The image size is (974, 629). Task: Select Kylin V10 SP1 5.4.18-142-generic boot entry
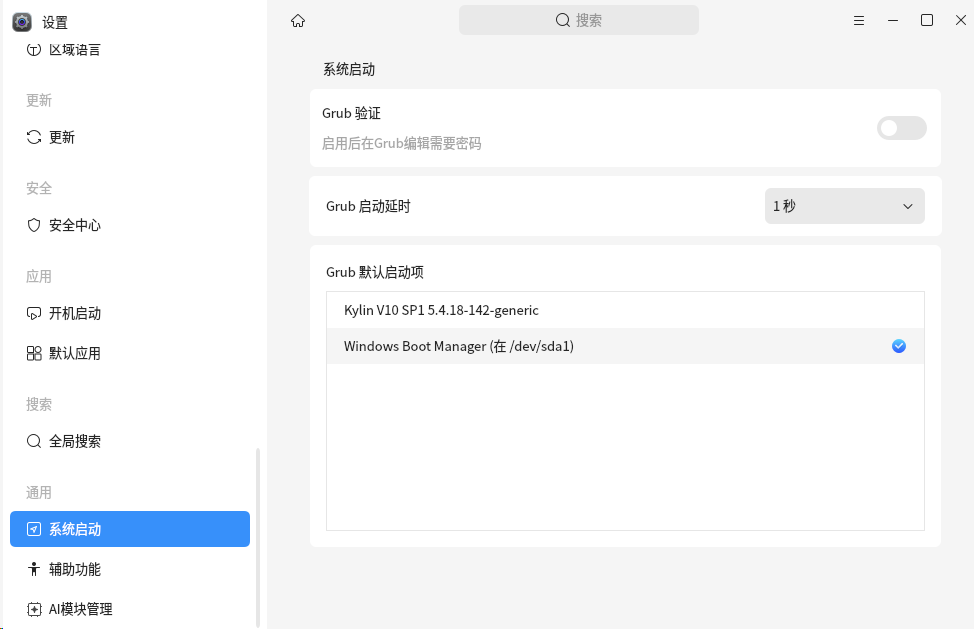point(625,310)
